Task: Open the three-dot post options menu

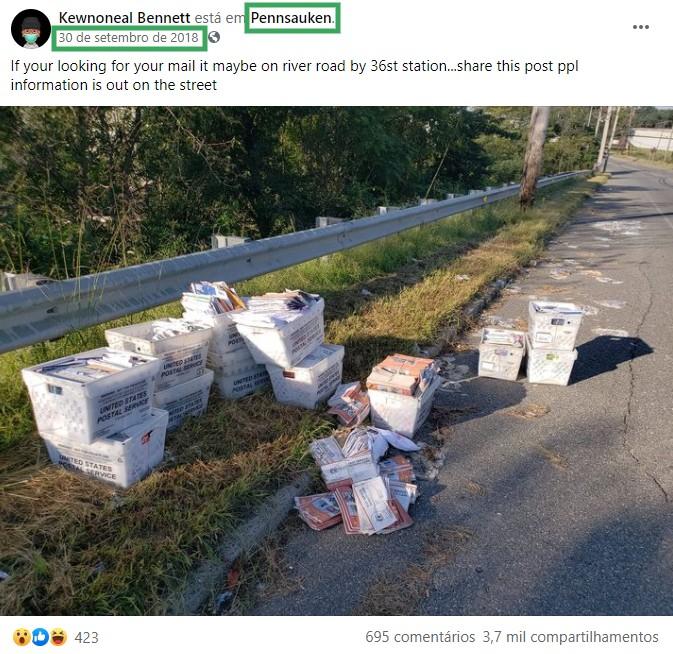Action: coord(640,27)
